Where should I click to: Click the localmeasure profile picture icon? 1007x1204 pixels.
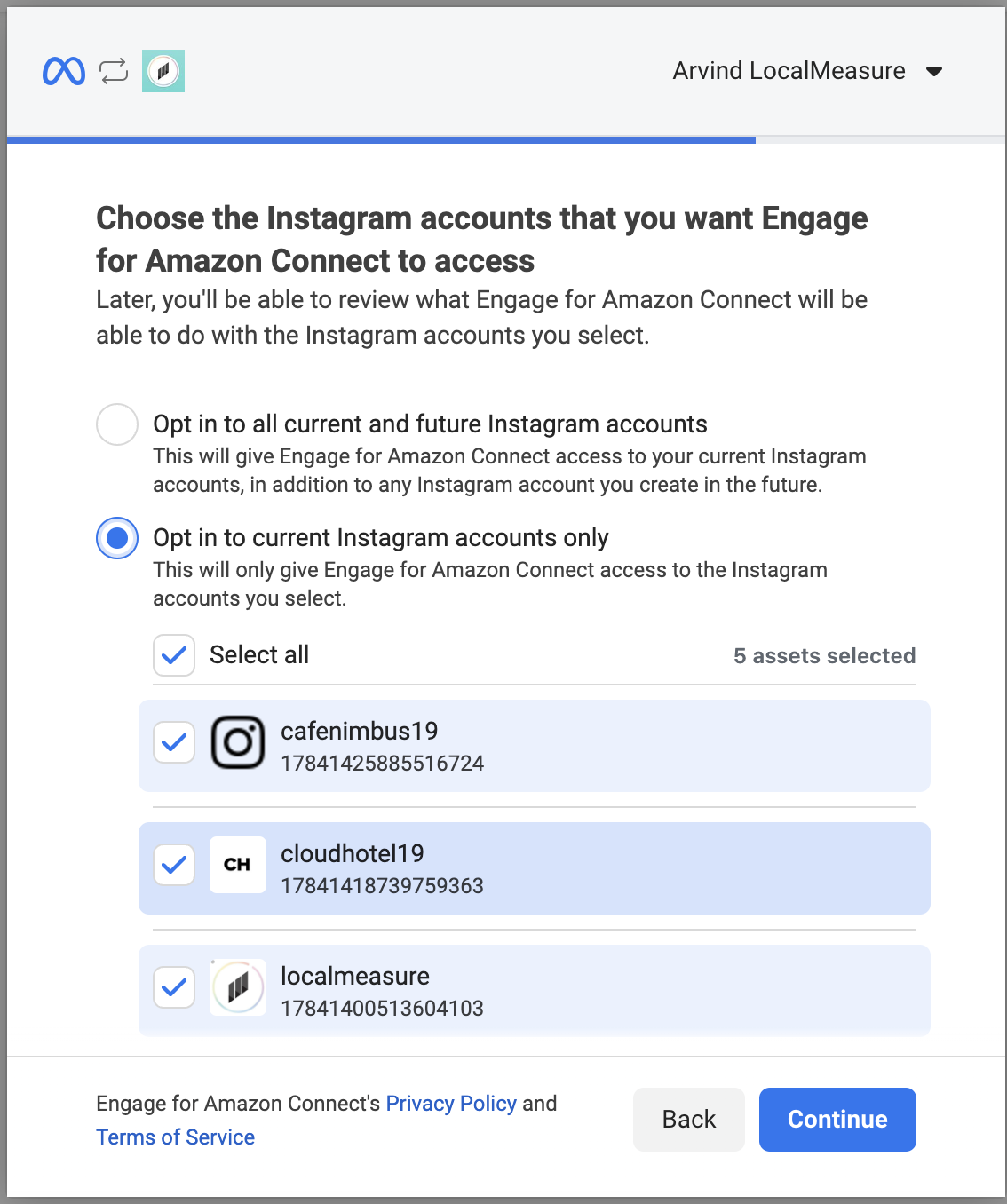click(x=238, y=987)
